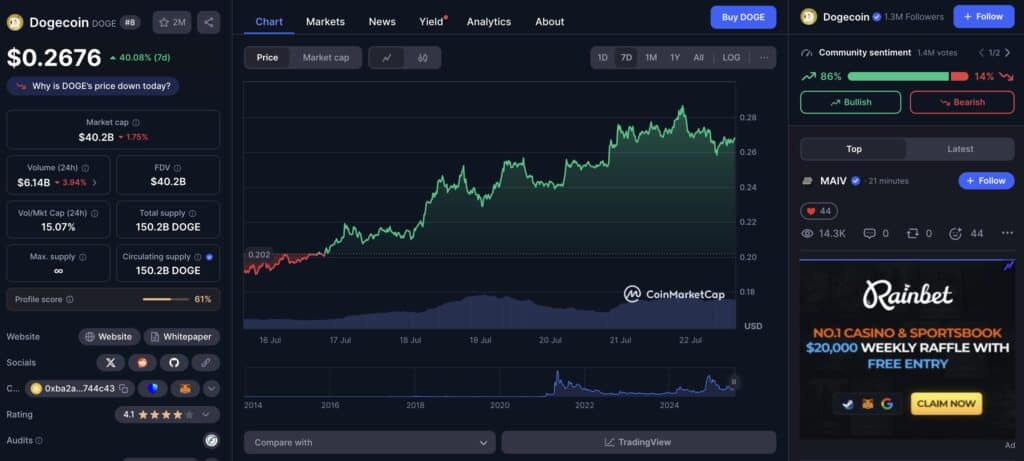
Task: Switch feed to Latest posts
Action: pos(960,149)
